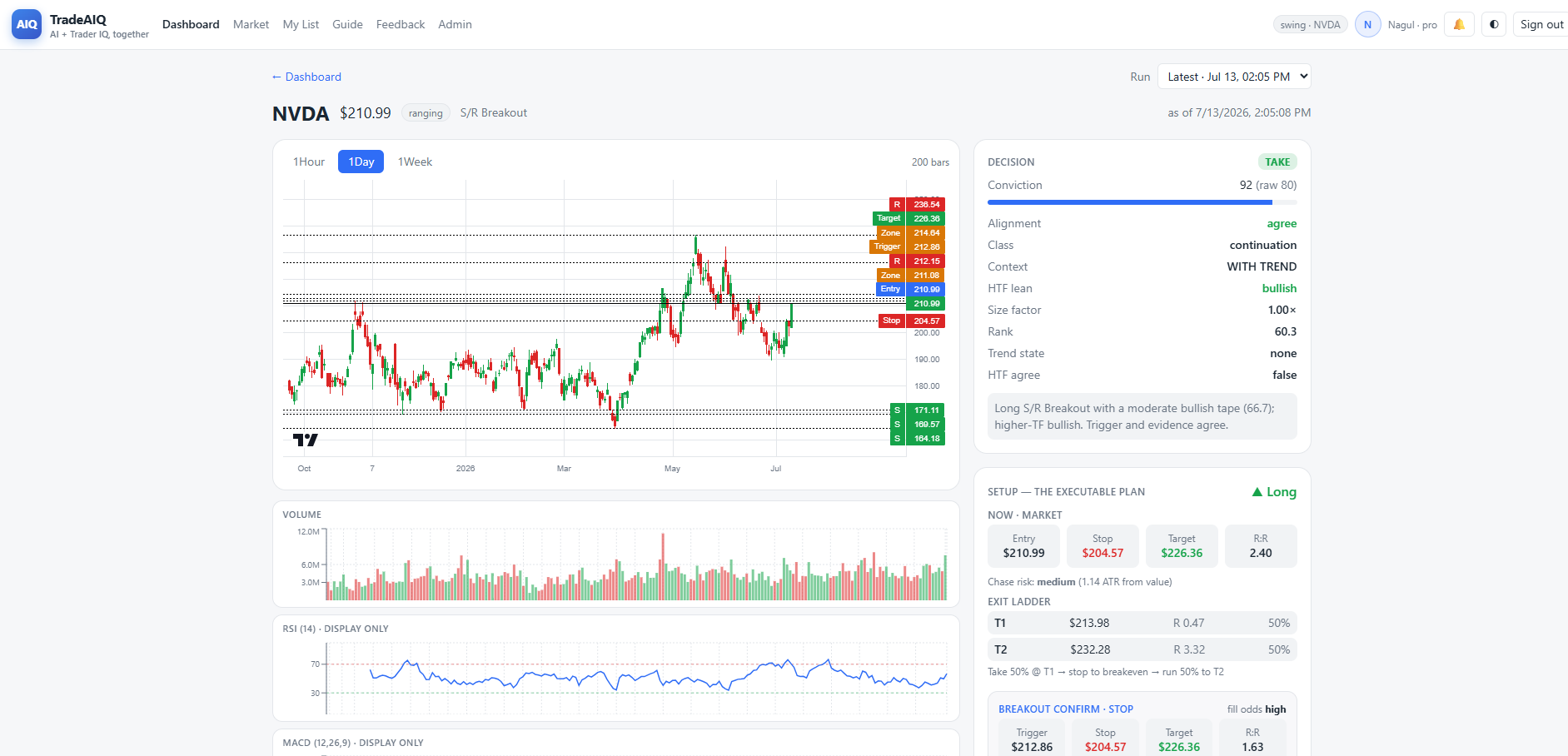The image size is (1568, 756).
Task: Click the green Long arrow indicator
Action: click(x=1274, y=492)
